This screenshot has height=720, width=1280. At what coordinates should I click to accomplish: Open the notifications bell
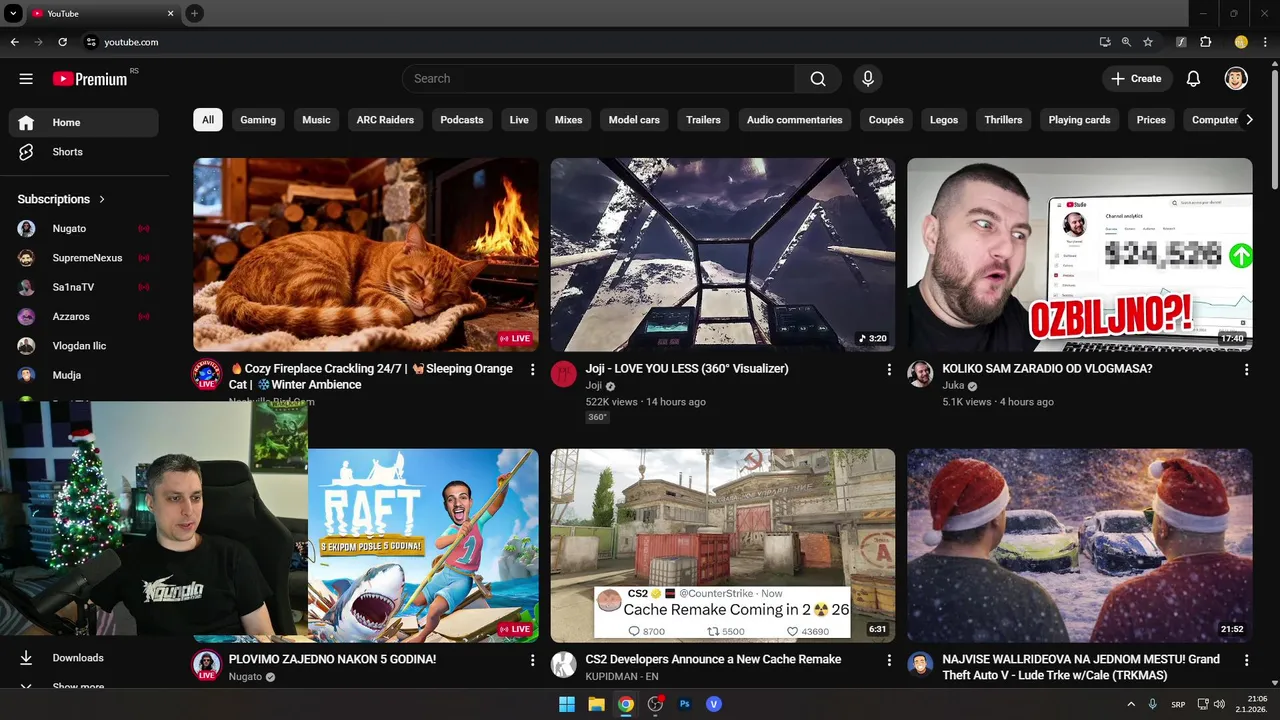coord(1193,79)
